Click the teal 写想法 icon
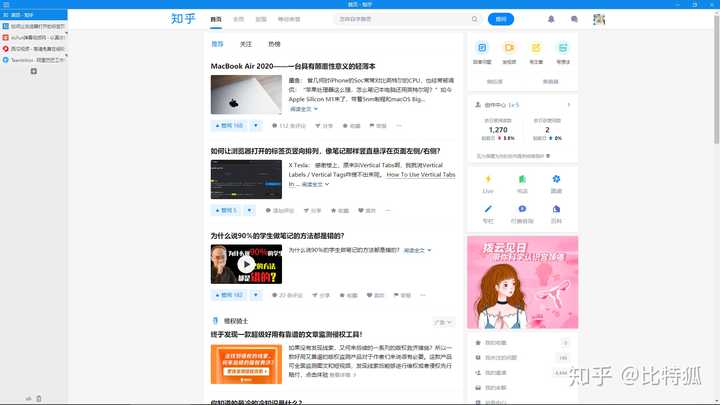The image size is (720, 405). (563, 48)
